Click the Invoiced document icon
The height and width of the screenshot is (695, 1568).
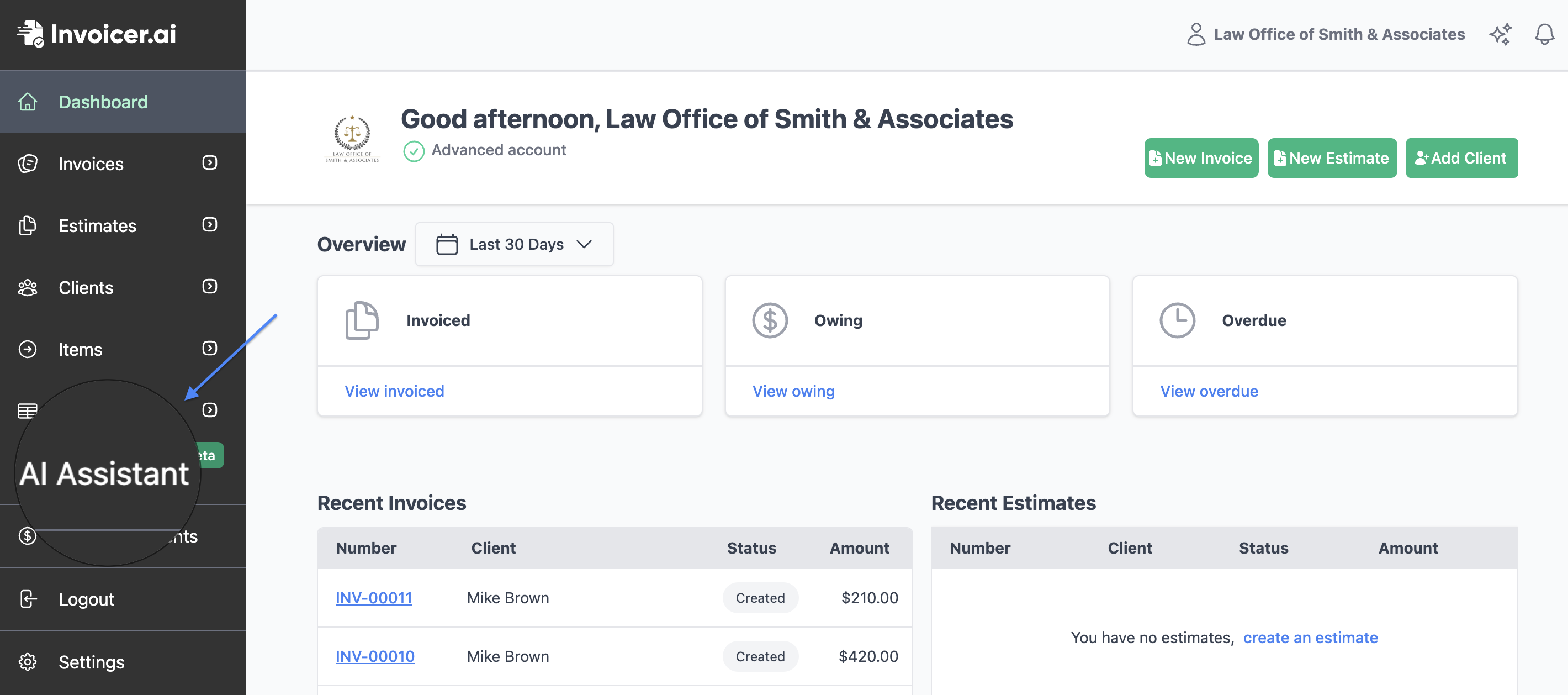[x=363, y=320]
